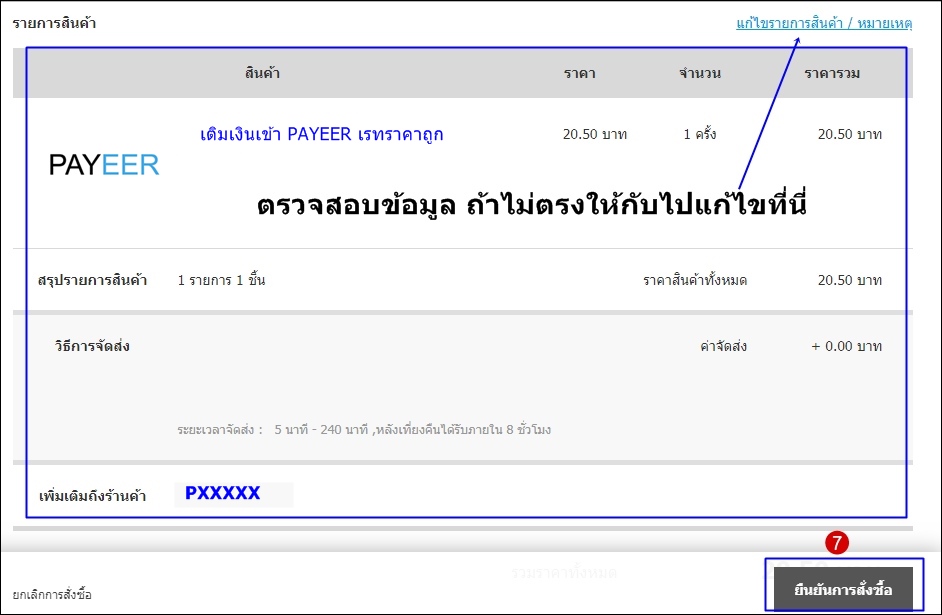
Task: Click the รายการสินค้า section heading
Action: [x=55, y=22]
